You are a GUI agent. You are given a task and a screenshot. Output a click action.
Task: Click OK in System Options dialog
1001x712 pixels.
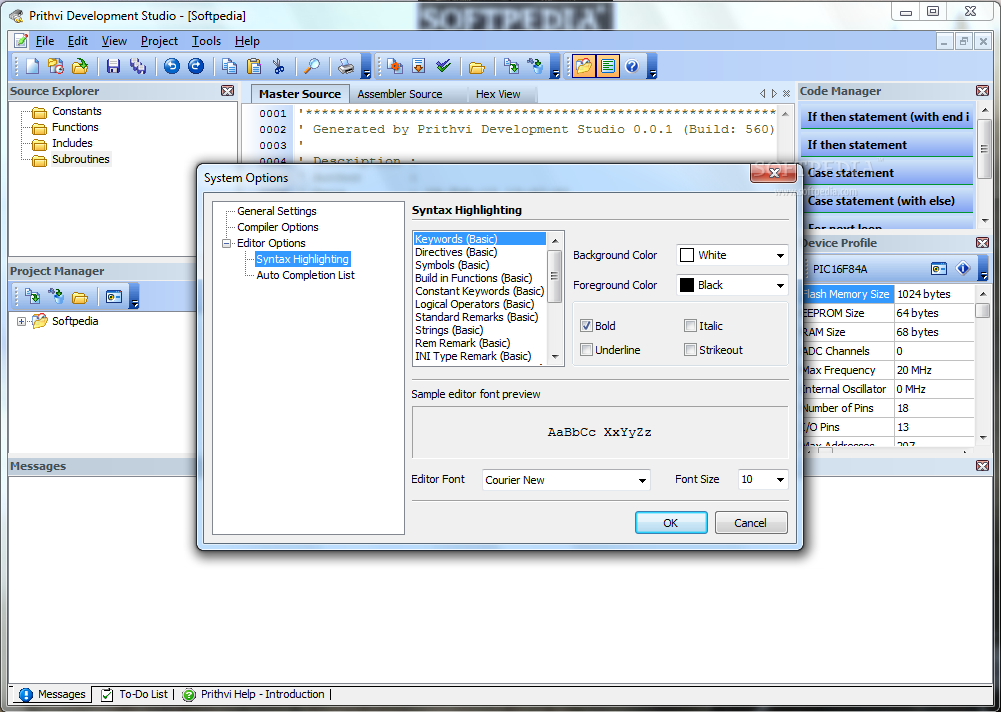click(671, 523)
